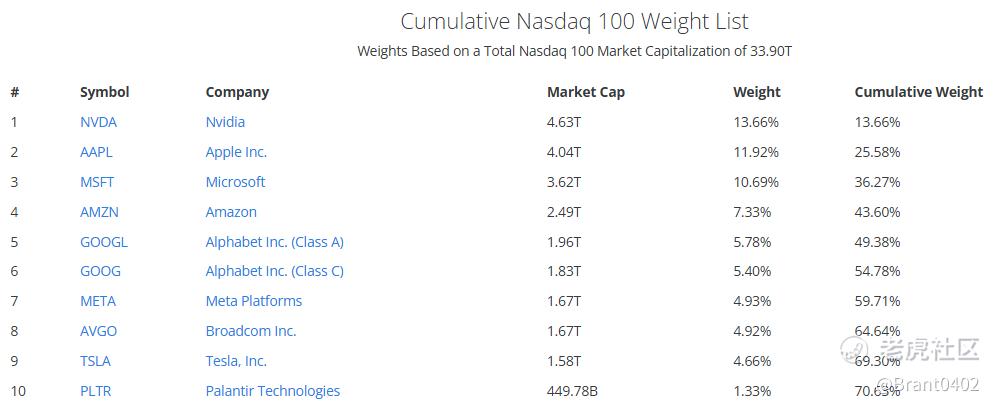Open the Microsoft company link

[x=235, y=182]
